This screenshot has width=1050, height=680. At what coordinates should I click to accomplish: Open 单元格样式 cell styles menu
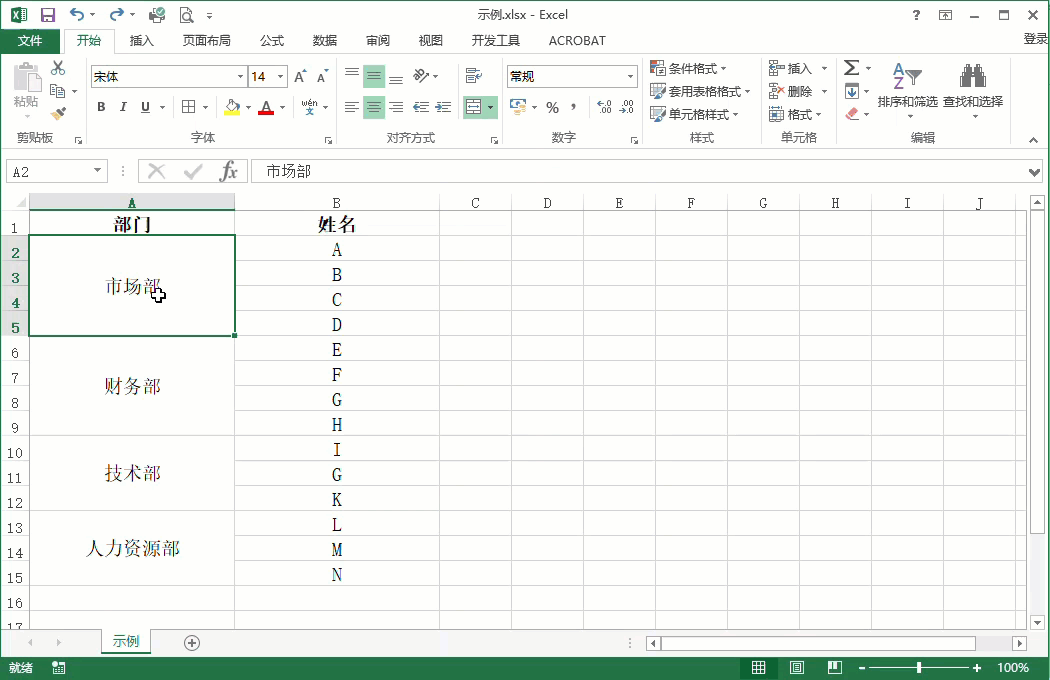click(694, 114)
